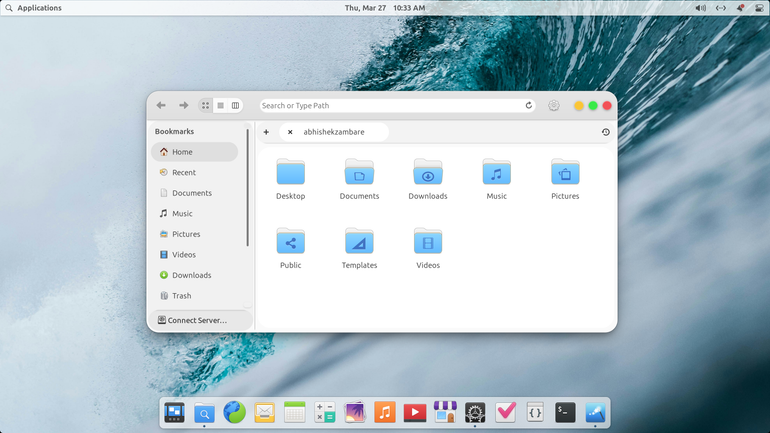Close the abhishekzambare tab
Image resolution: width=770 pixels, height=433 pixels.
290,132
